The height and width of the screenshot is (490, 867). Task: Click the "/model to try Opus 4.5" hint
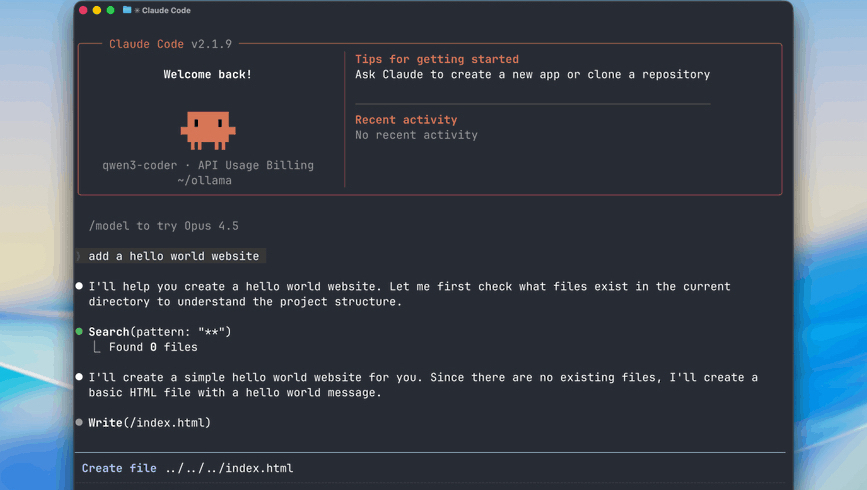(x=163, y=226)
